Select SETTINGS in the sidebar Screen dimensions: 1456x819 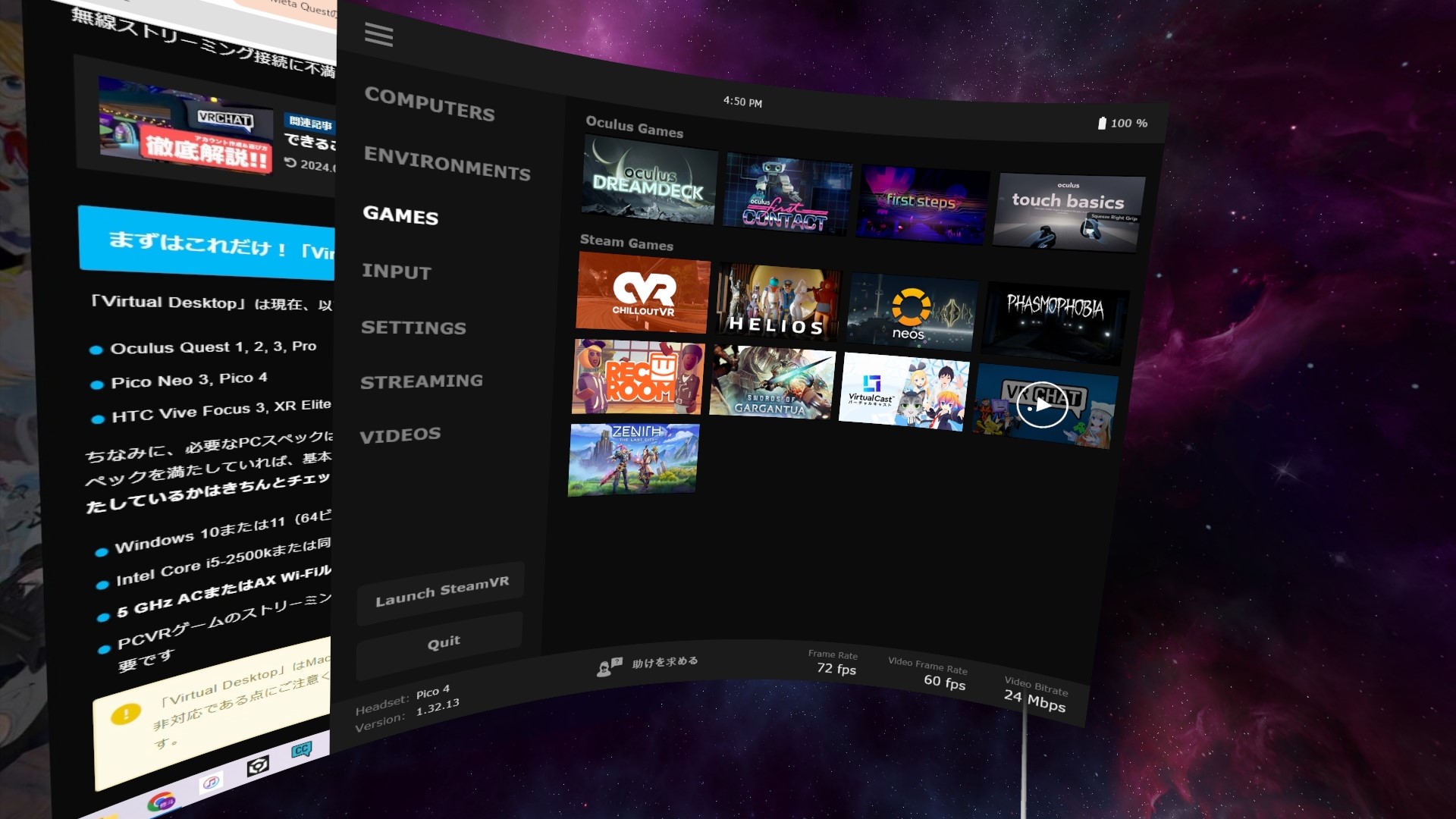(414, 328)
